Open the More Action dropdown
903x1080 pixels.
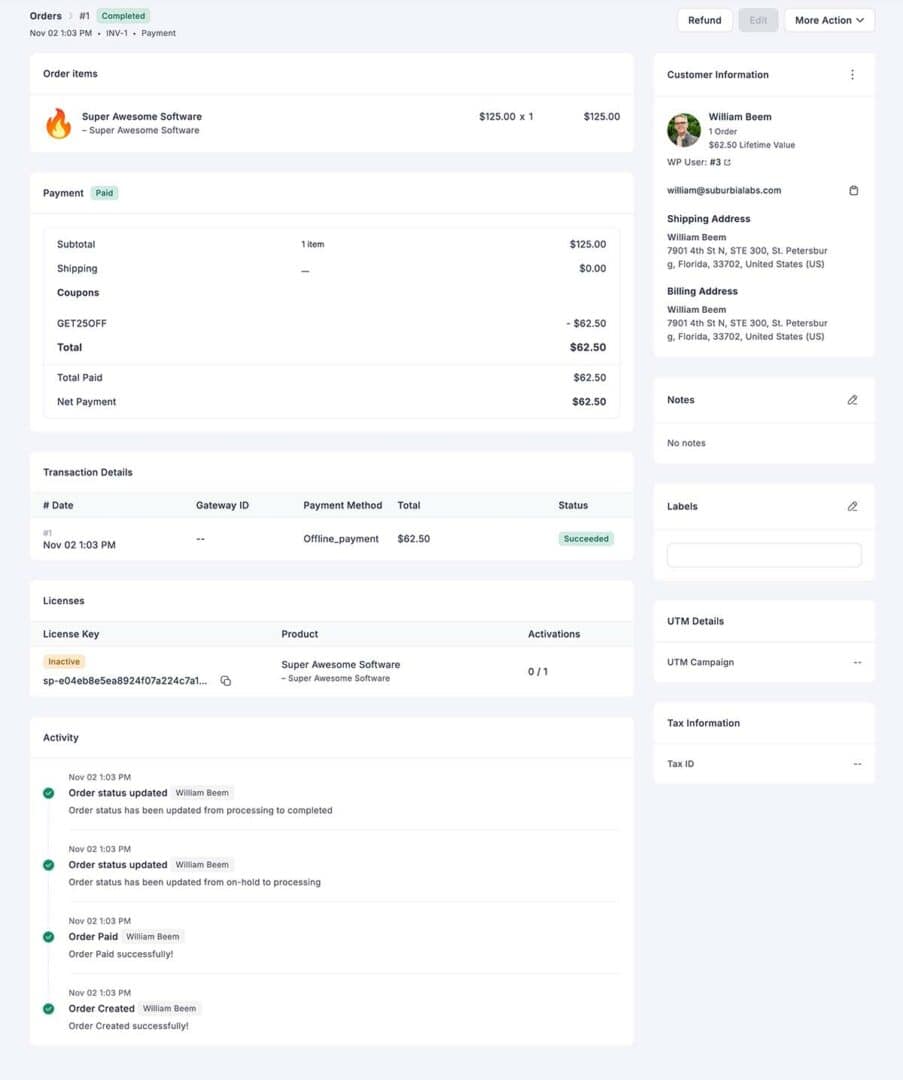click(x=829, y=20)
